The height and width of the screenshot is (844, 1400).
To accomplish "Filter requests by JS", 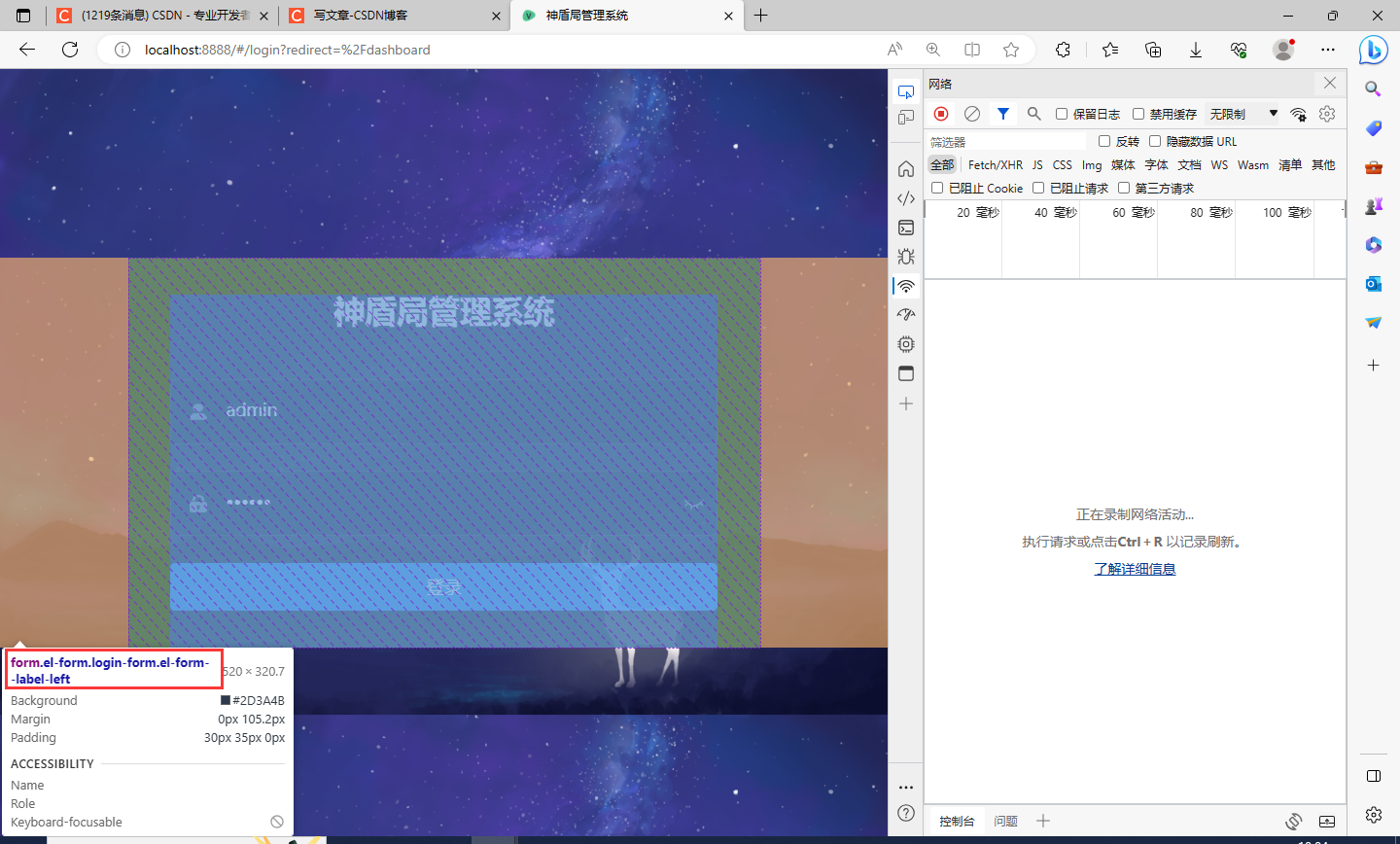I will click(1037, 164).
